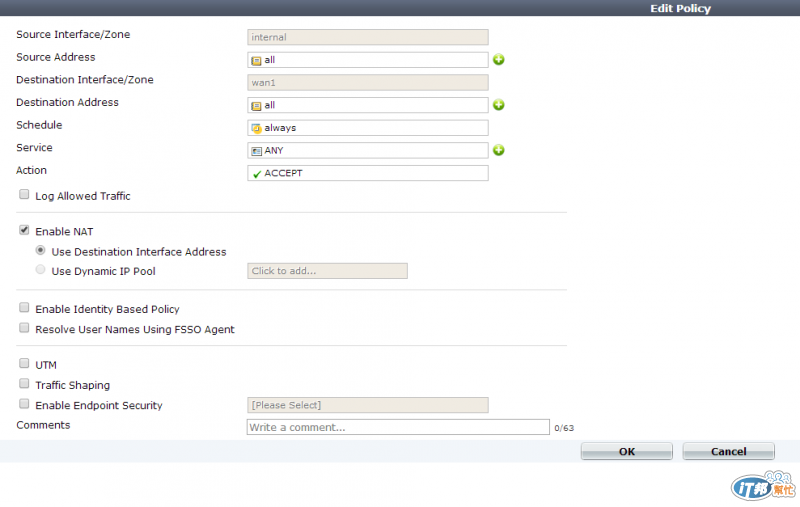800x507 pixels.
Task: Open Action selector showing ACCEPT
Action: click(x=368, y=173)
